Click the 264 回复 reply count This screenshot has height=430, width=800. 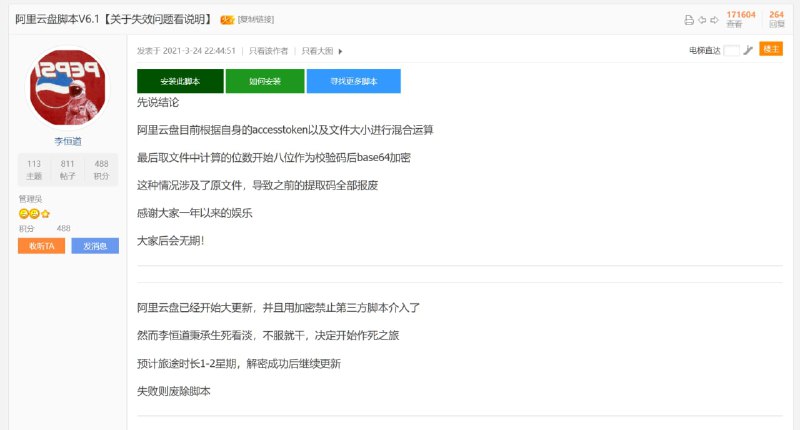[x=777, y=19]
